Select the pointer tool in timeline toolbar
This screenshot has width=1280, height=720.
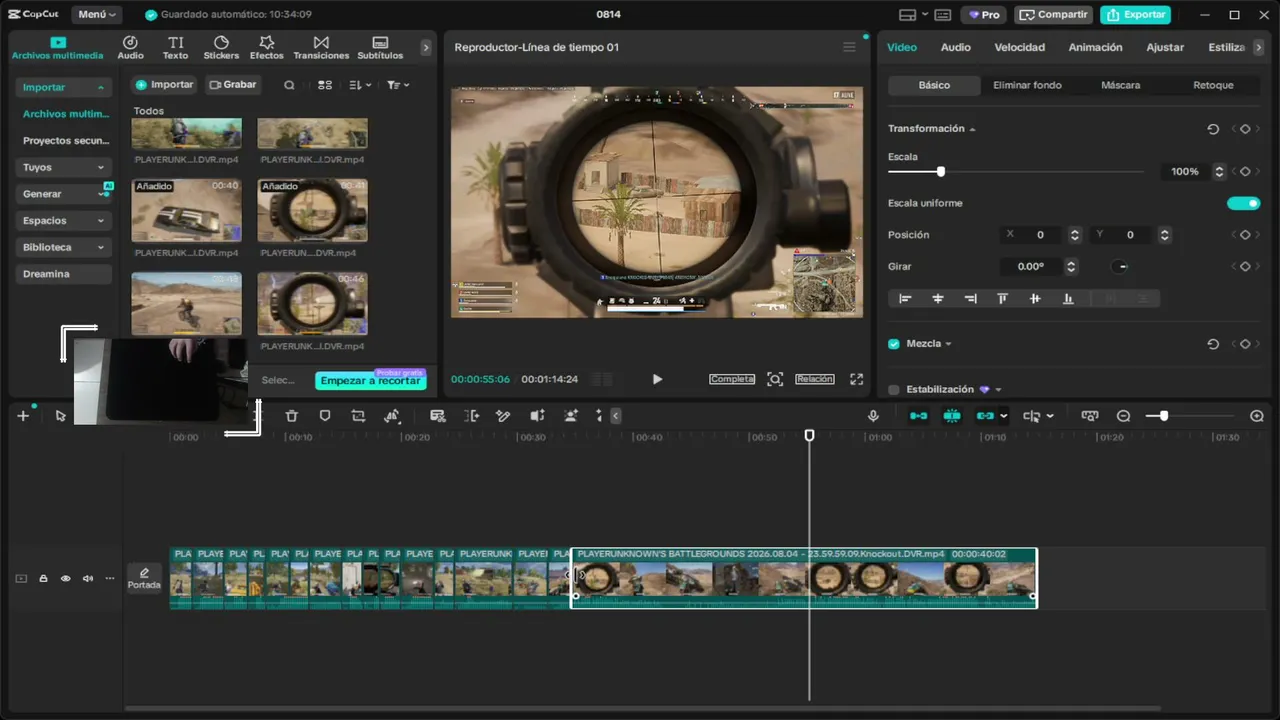(61, 416)
